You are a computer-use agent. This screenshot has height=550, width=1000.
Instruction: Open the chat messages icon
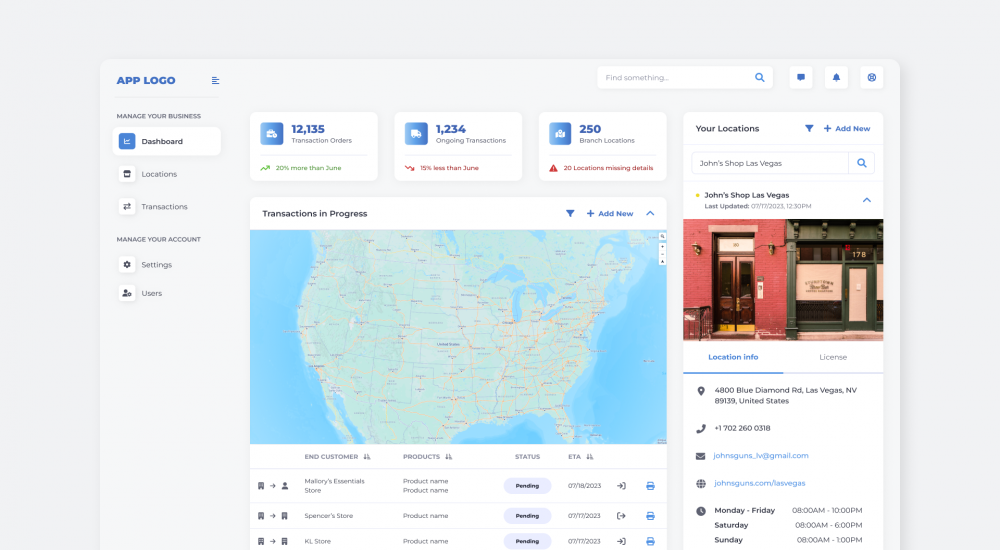(800, 78)
